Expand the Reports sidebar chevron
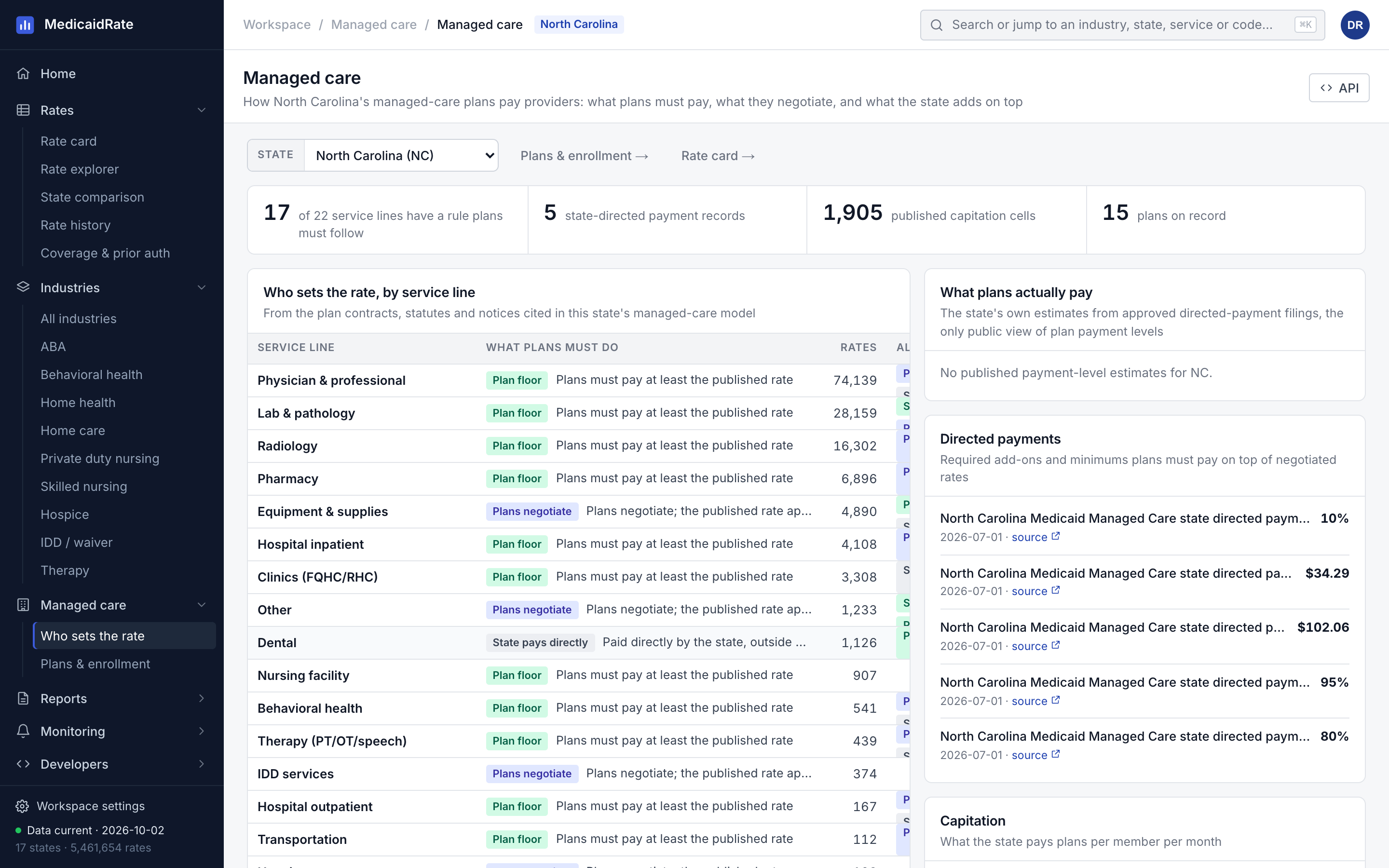The image size is (1389, 868). pos(202,698)
